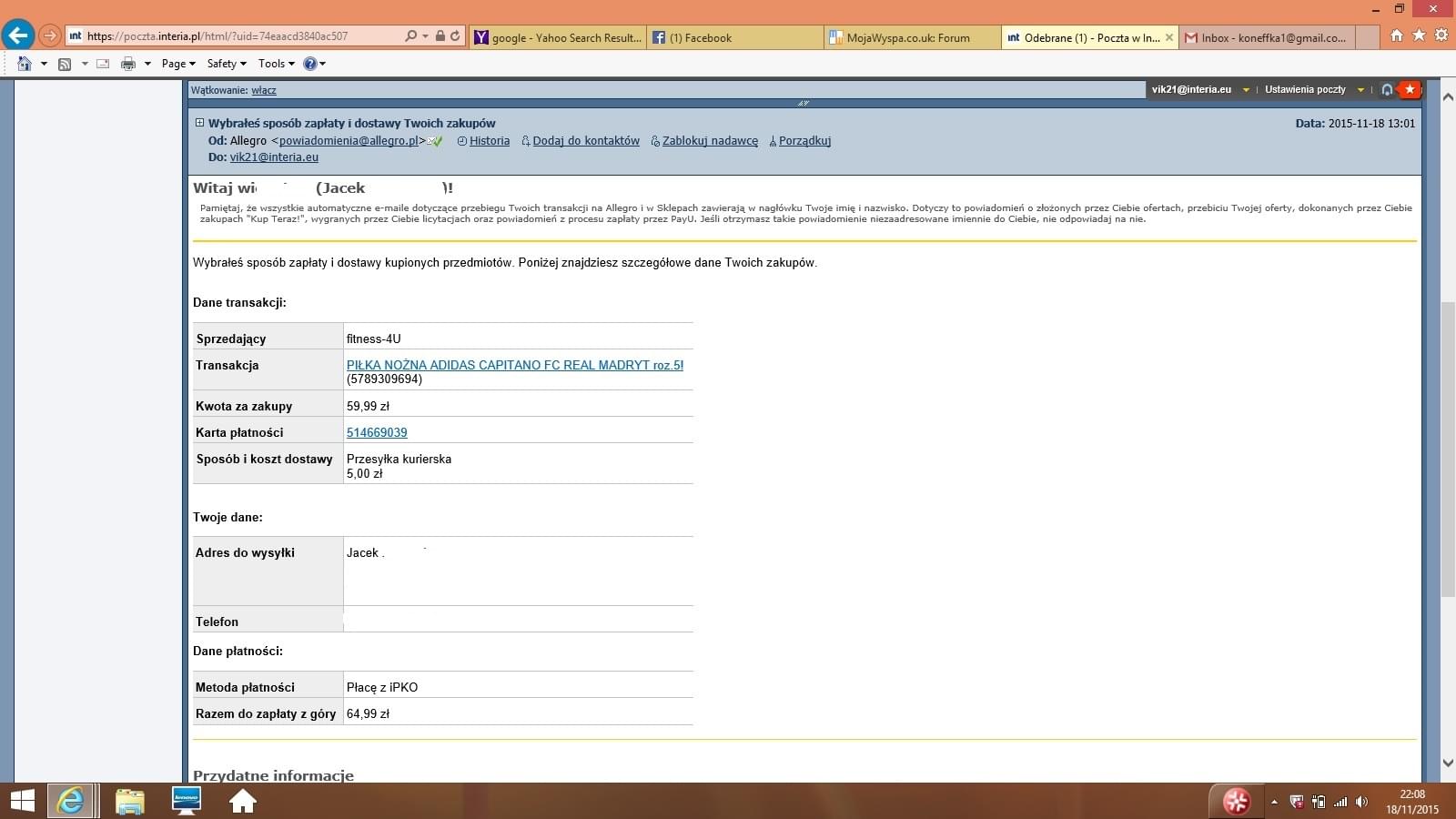The width and height of the screenshot is (1456, 819).
Task: Click the network signal tray icon
Action: 1340,802
